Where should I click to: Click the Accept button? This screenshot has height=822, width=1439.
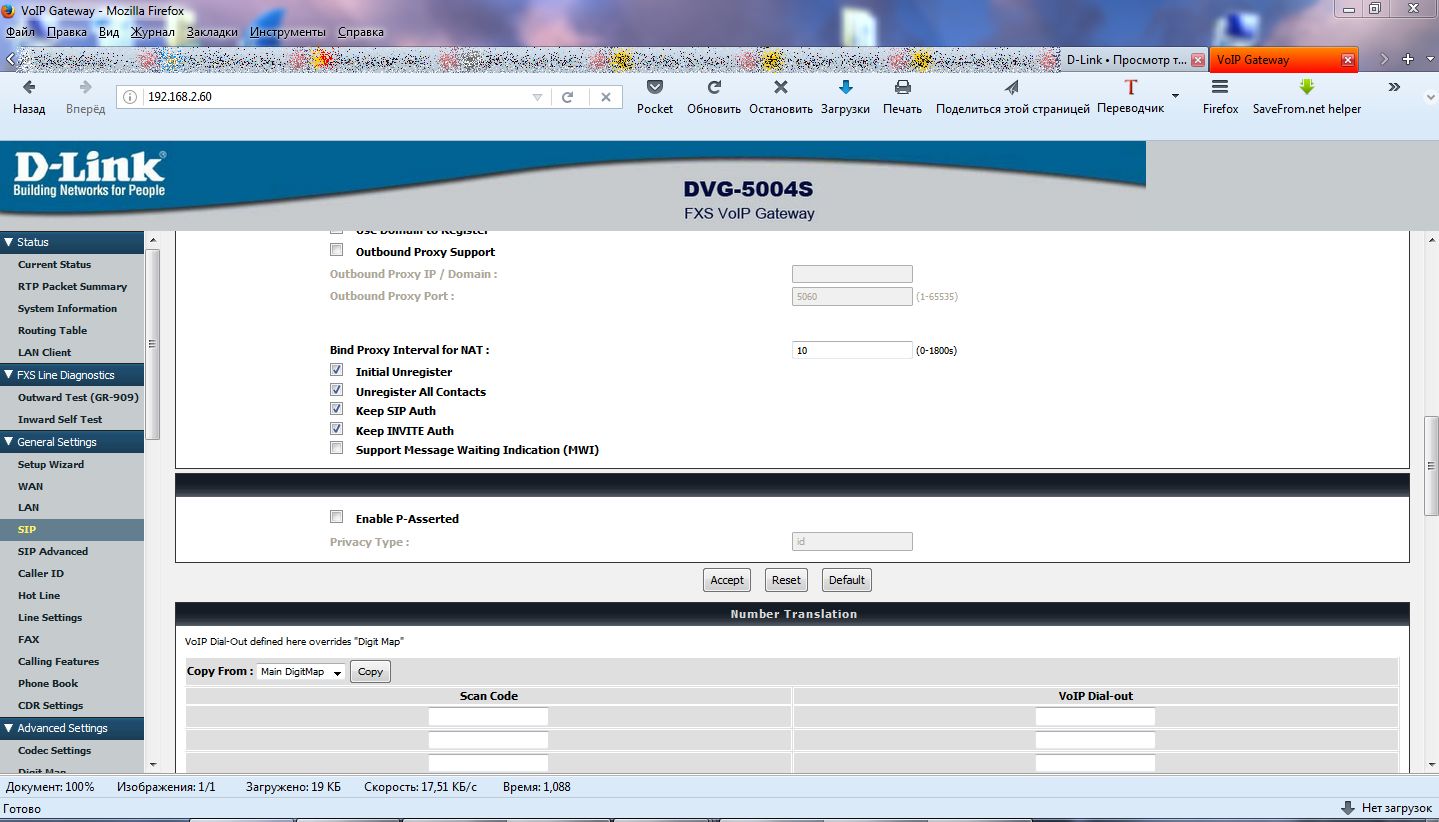727,580
